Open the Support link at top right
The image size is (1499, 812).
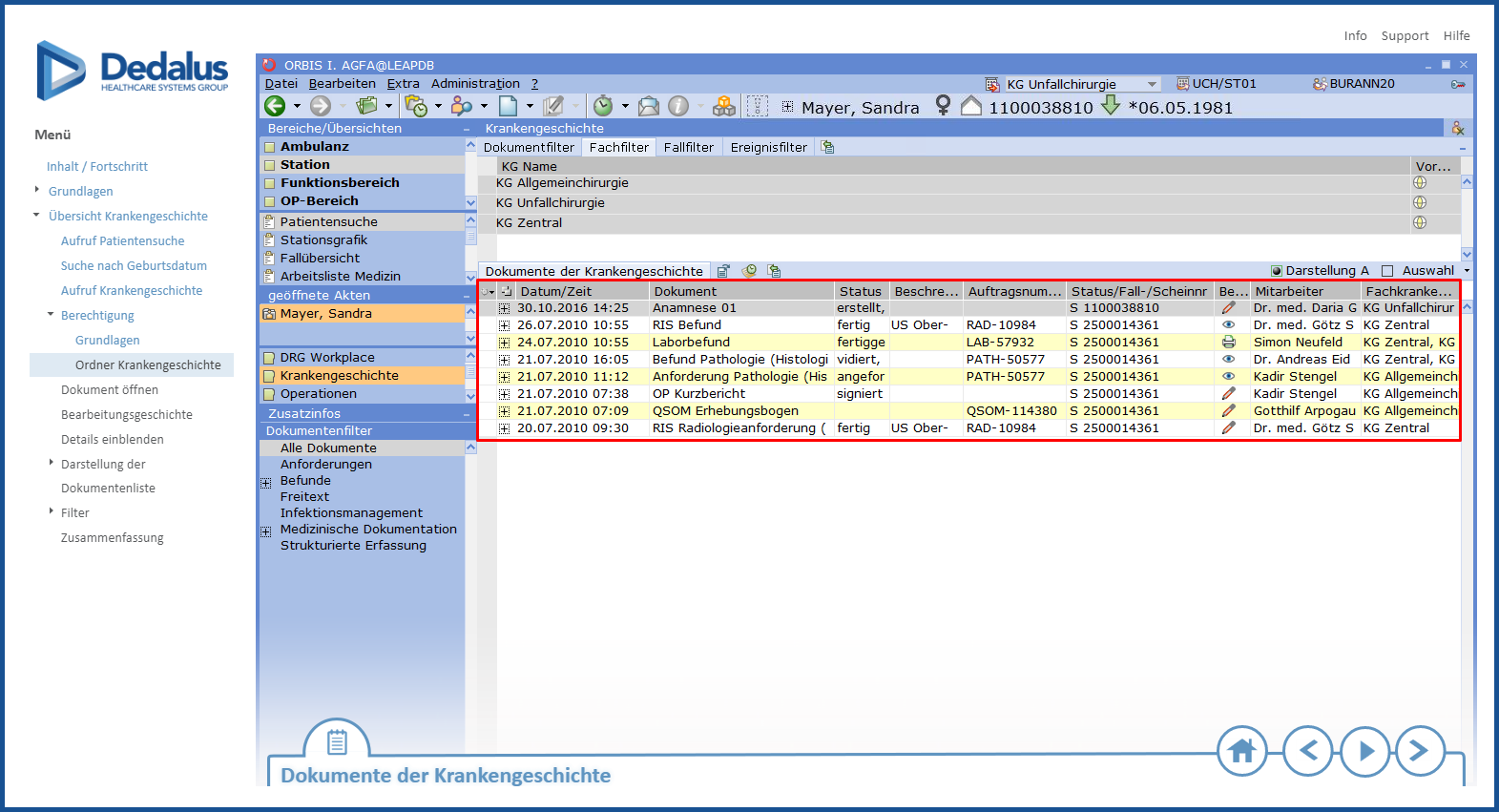[x=1405, y=36]
